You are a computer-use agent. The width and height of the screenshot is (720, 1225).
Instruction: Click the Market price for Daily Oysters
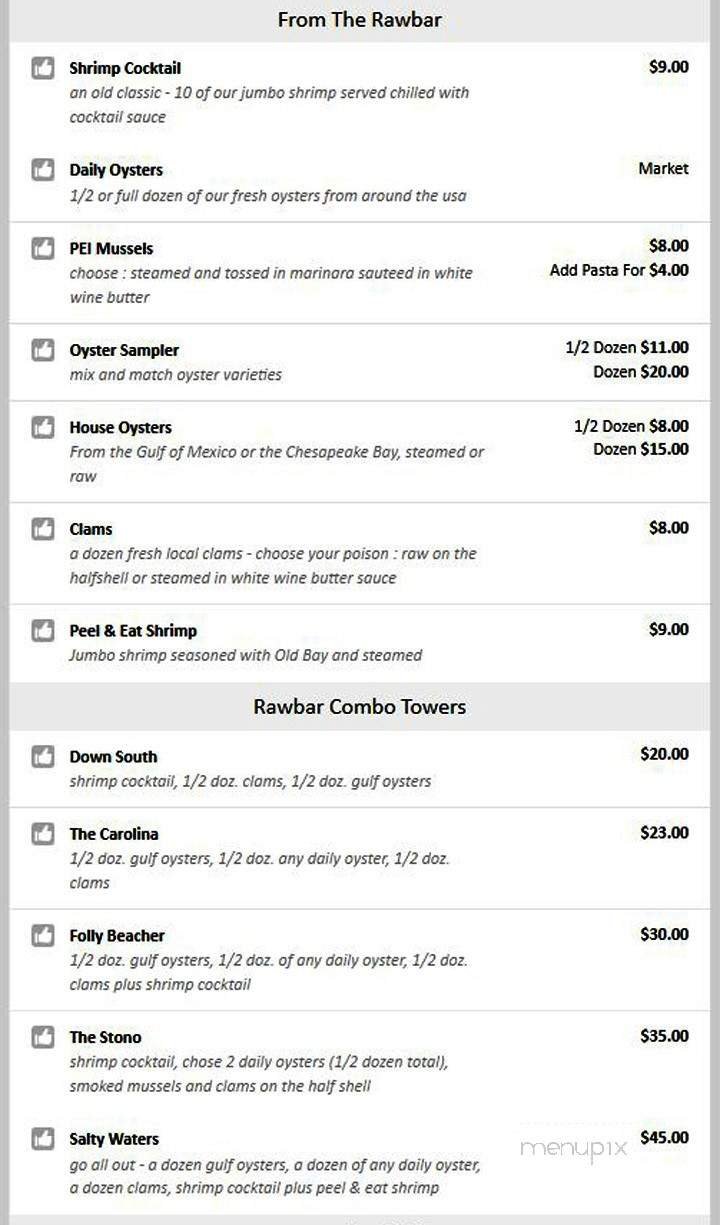(x=663, y=169)
